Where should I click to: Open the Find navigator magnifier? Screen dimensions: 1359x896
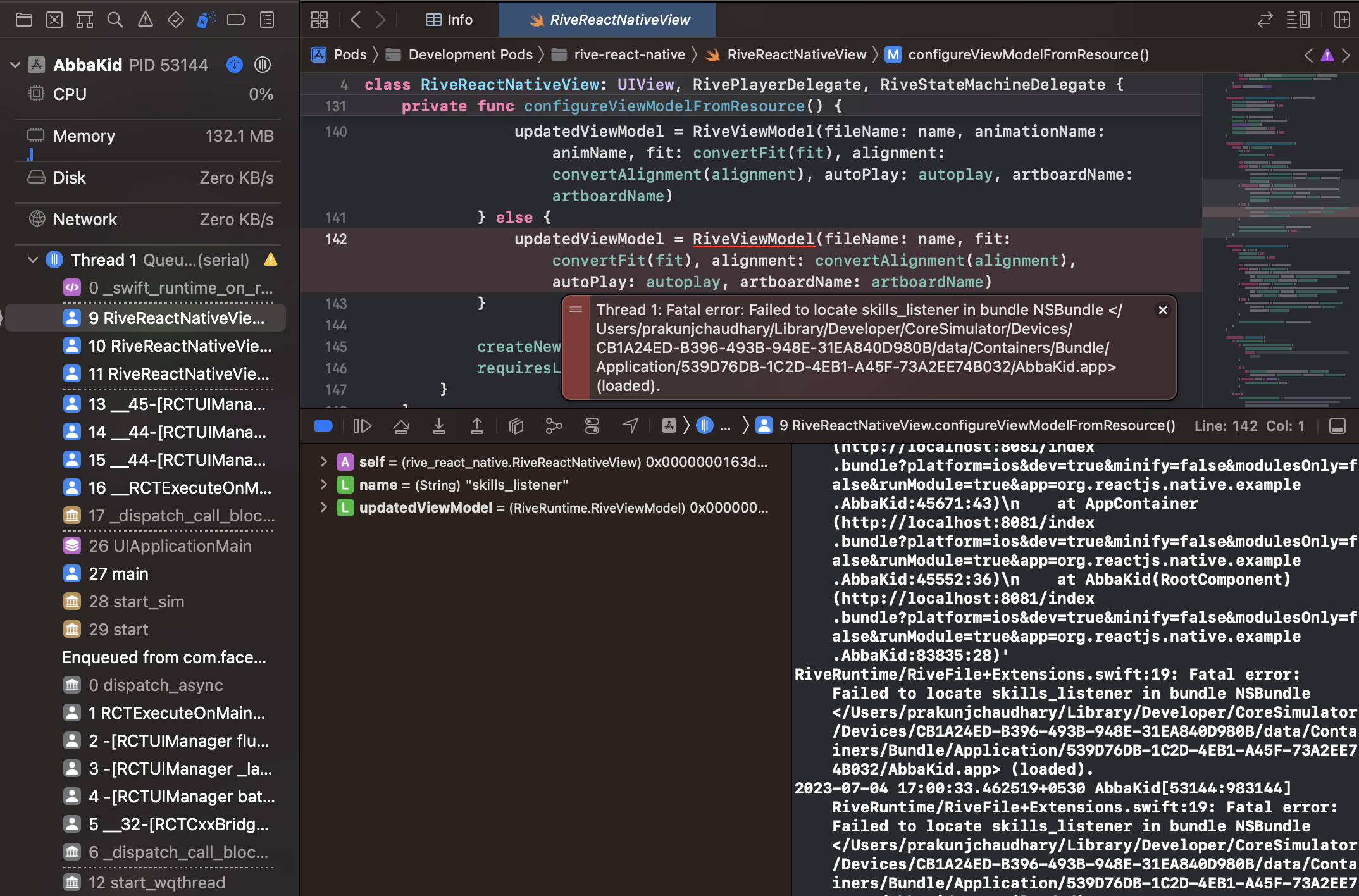pyautogui.click(x=115, y=20)
